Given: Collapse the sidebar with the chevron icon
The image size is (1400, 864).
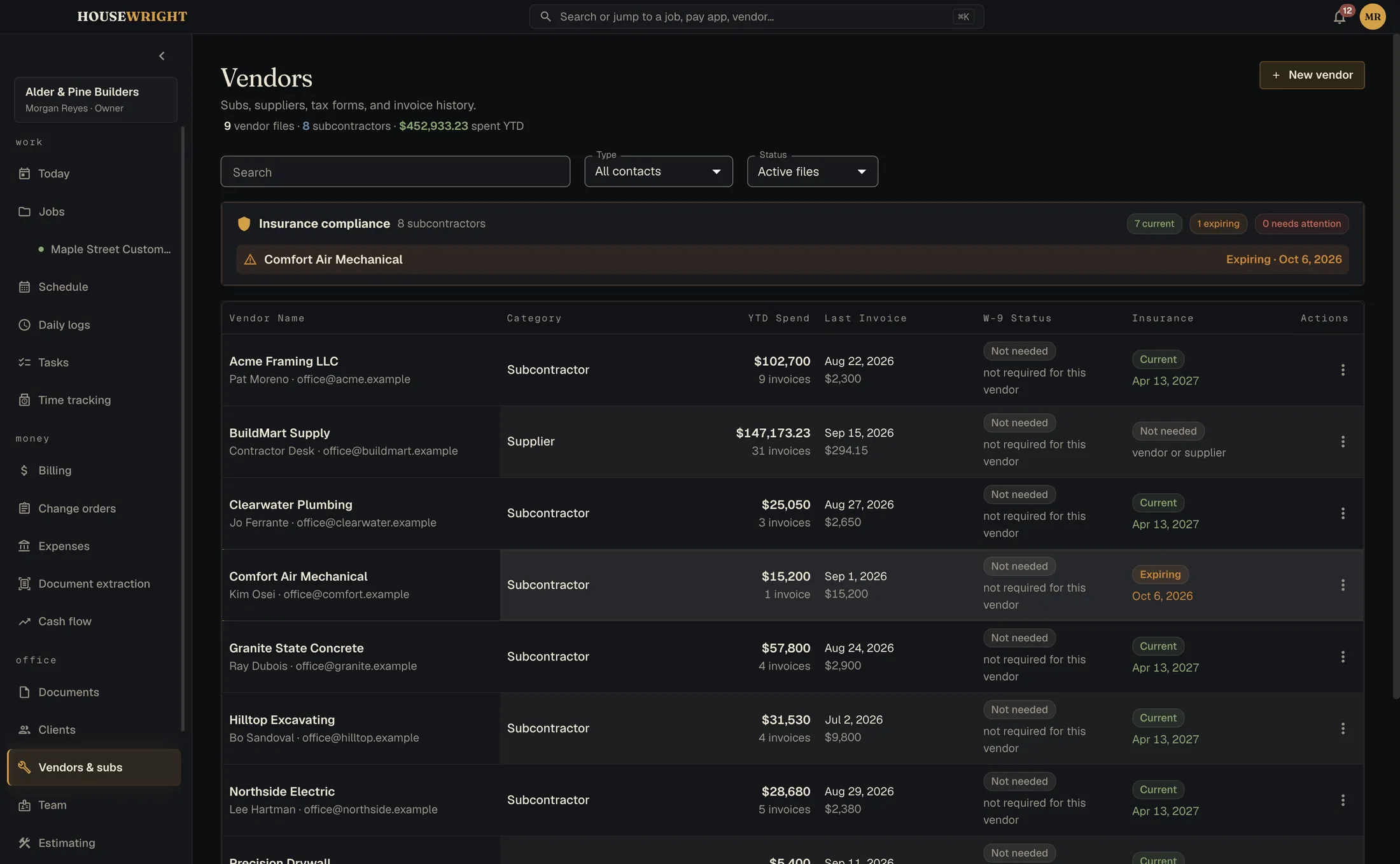Looking at the screenshot, I should pos(162,56).
